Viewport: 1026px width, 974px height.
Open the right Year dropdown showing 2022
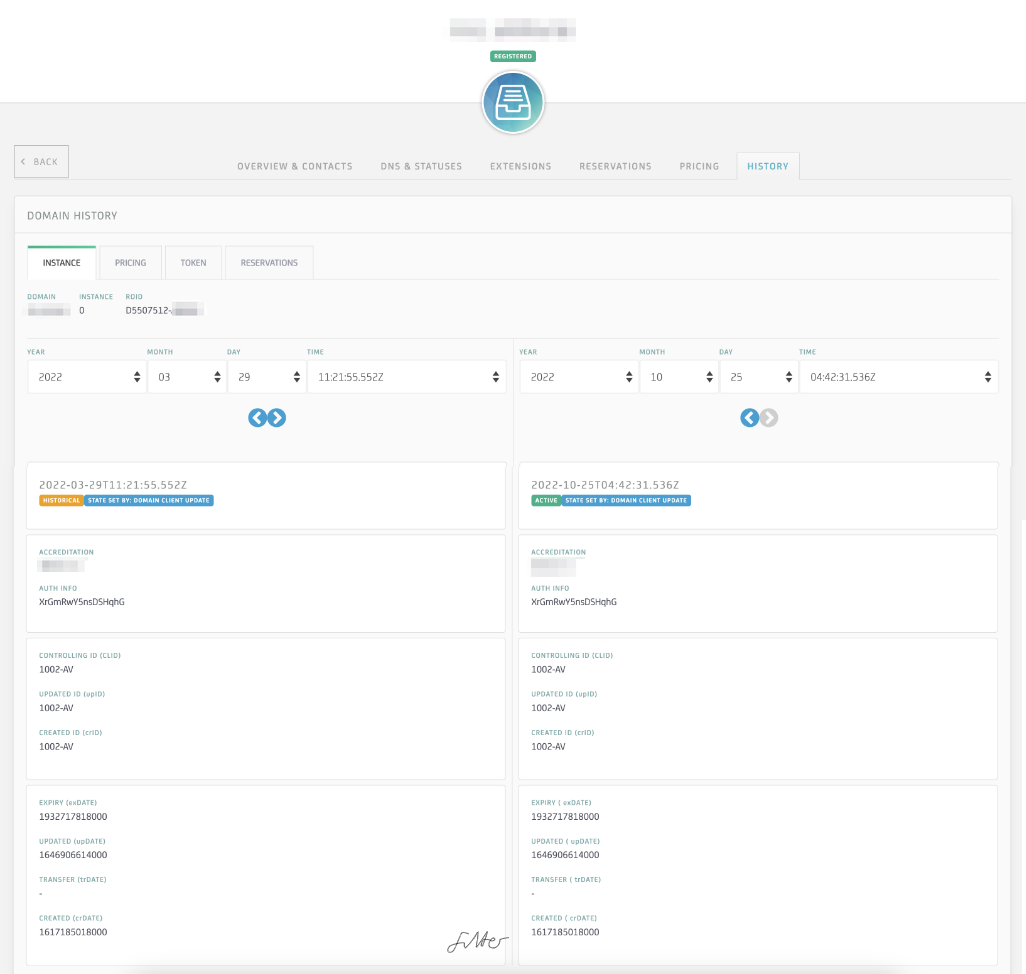coord(579,377)
